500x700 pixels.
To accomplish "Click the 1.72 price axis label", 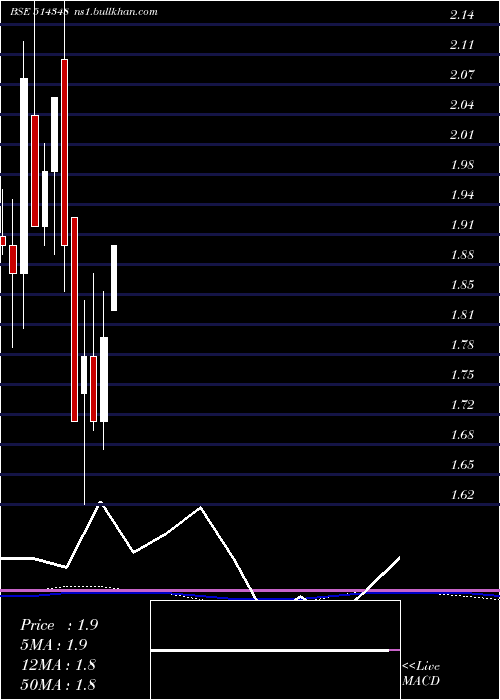I will (462, 405).
